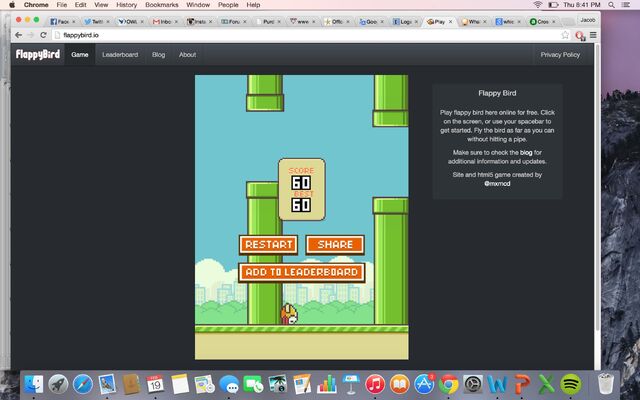Open Launchpad rocket icon in dock

tap(58, 384)
